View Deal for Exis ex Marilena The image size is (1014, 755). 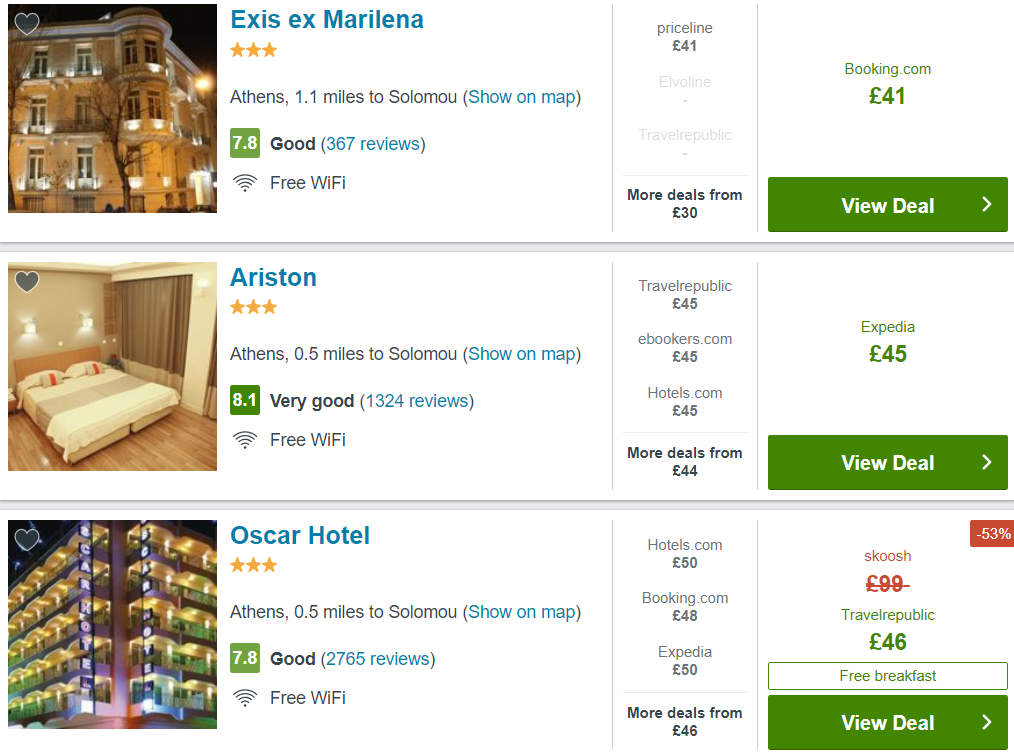887,205
